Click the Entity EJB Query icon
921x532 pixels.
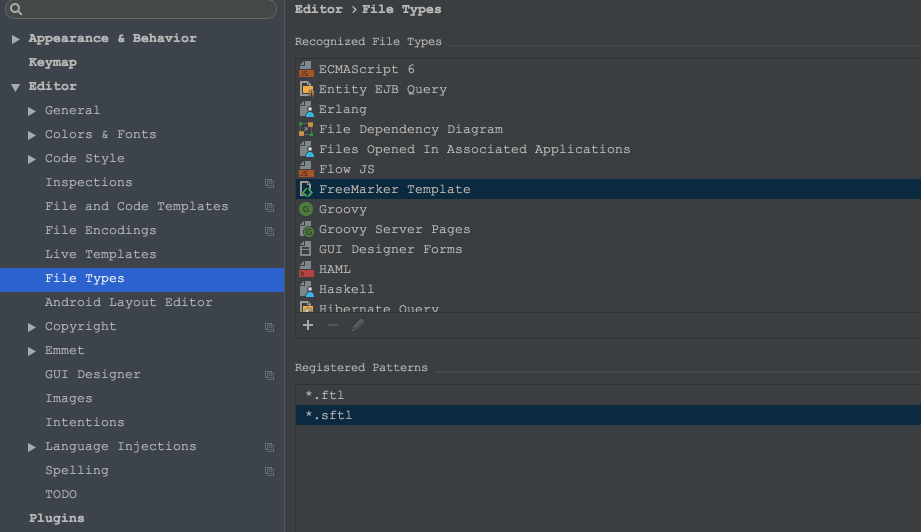pyautogui.click(x=306, y=89)
